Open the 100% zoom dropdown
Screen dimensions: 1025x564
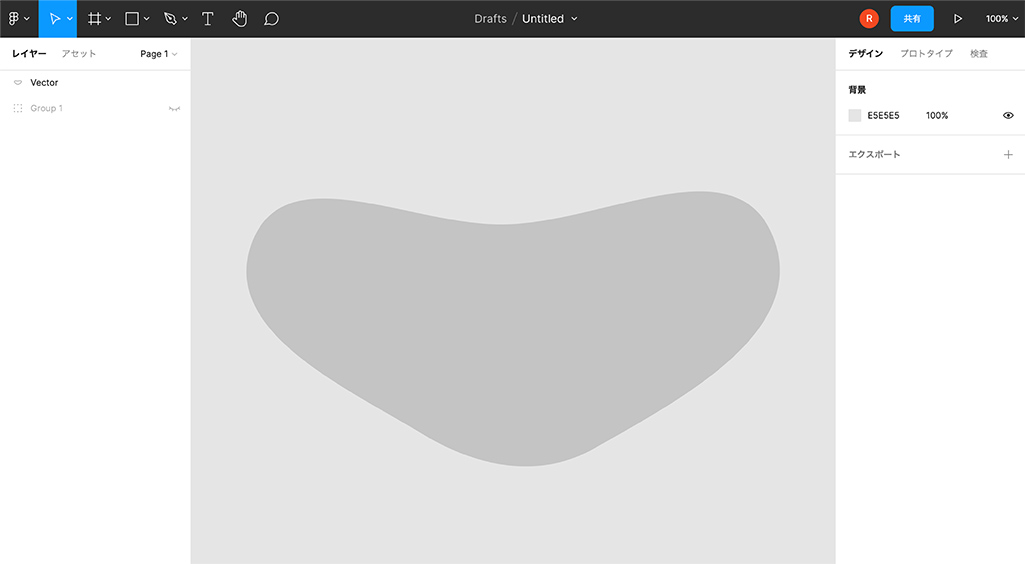click(1001, 18)
